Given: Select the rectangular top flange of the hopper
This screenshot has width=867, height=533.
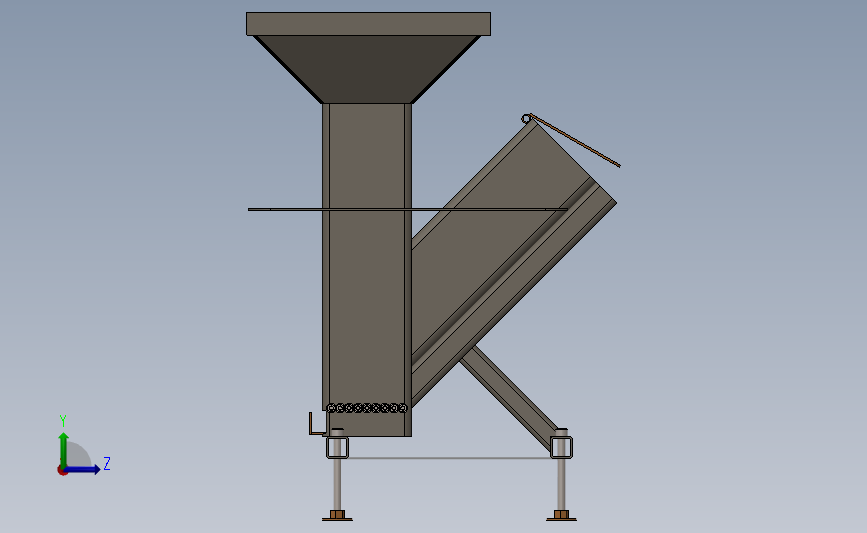Looking at the screenshot, I should pos(368,24).
